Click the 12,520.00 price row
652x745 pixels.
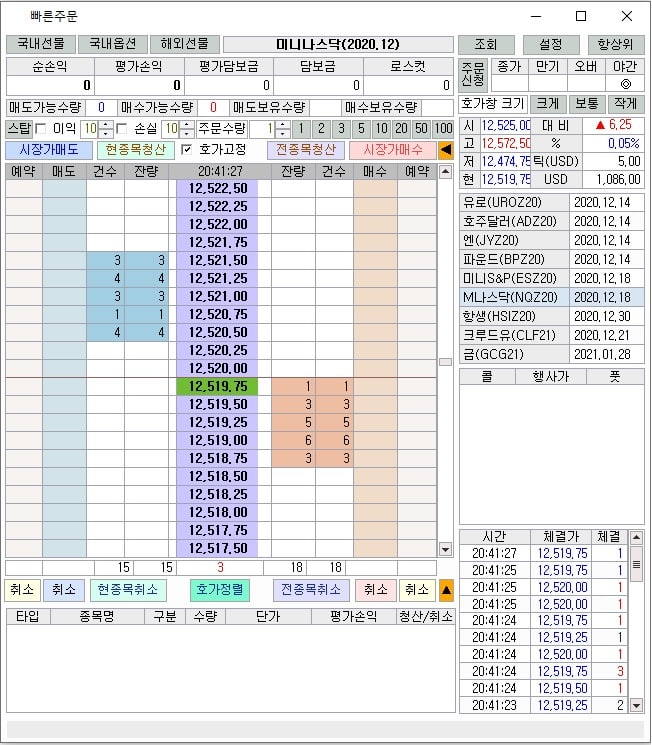[x=217, y=369]
